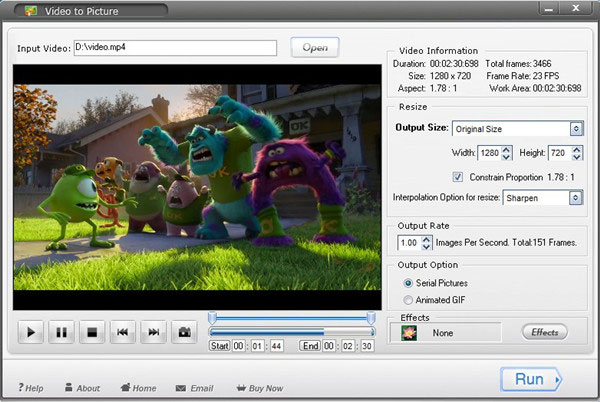This screenshot has height=402, width=600.
Task: Open Help via the question mark
Action: pyautogui.click(x=30, y=388)
